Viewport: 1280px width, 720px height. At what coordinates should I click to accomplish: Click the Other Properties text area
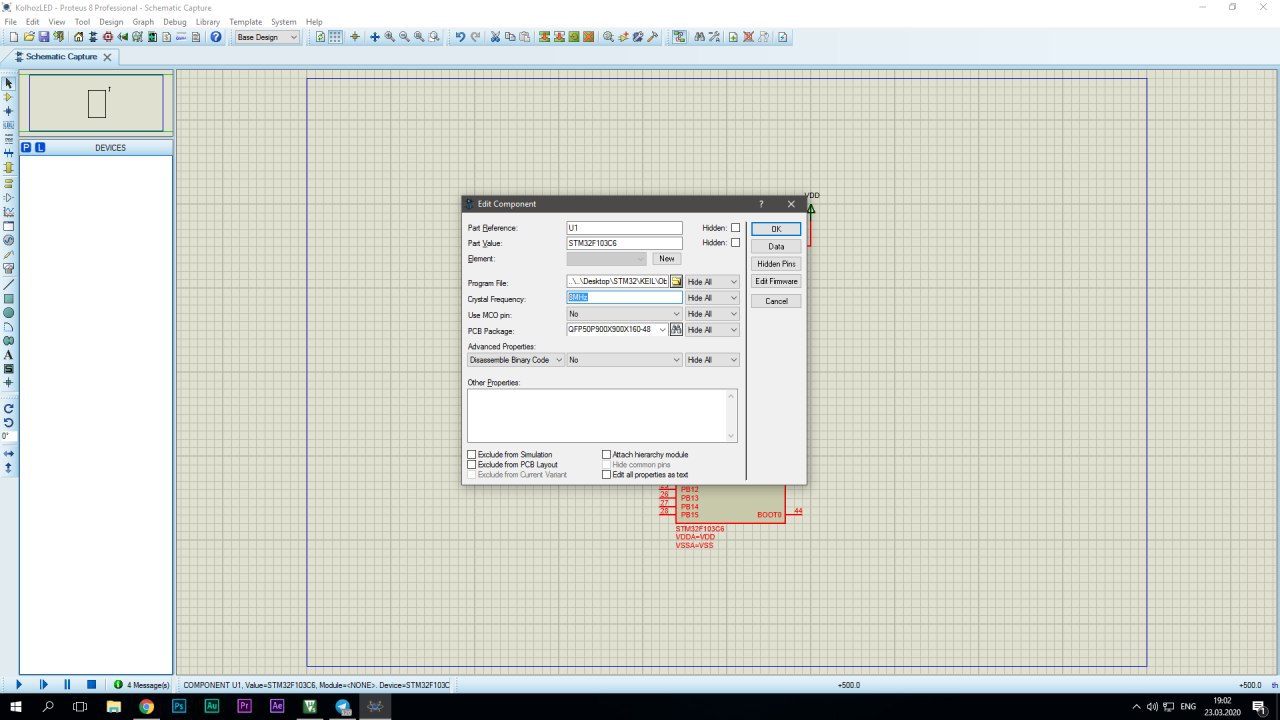click(602, 415)
